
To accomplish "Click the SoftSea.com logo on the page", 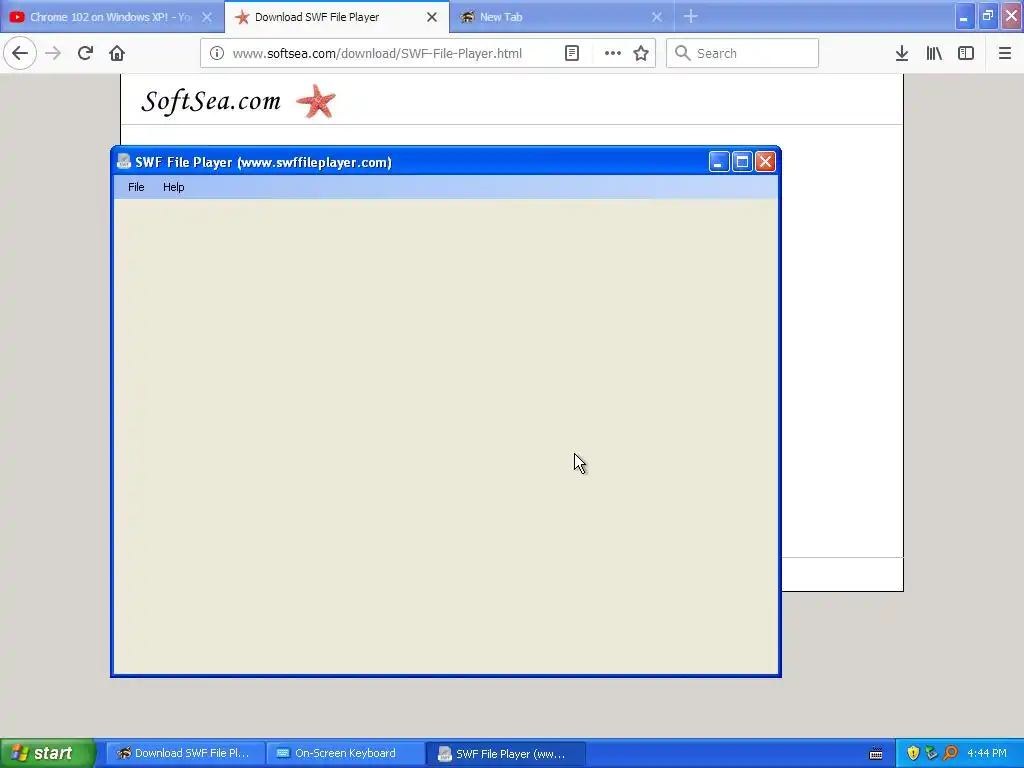I will tap(211, 101).
